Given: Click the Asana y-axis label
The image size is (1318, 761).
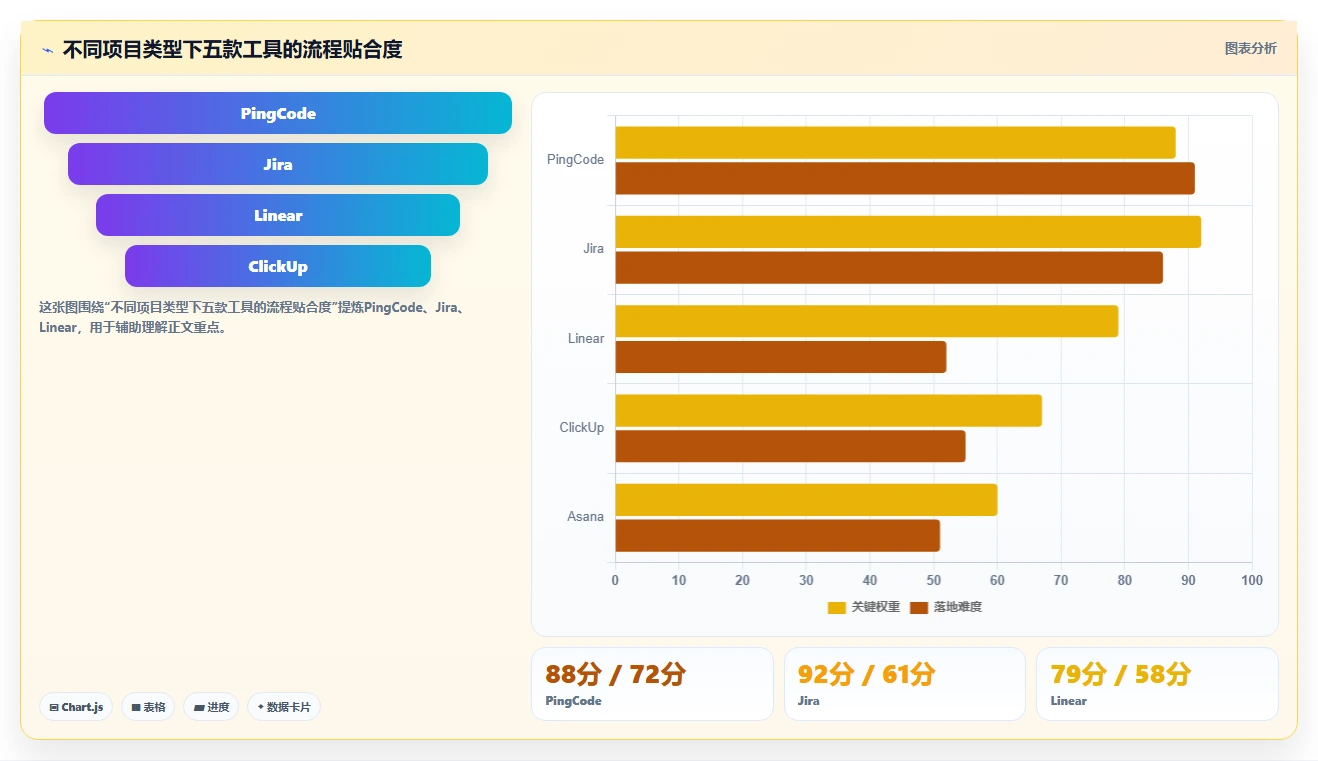Looking at the screenshot, I should pyautogui.click(x=586, y=517).
